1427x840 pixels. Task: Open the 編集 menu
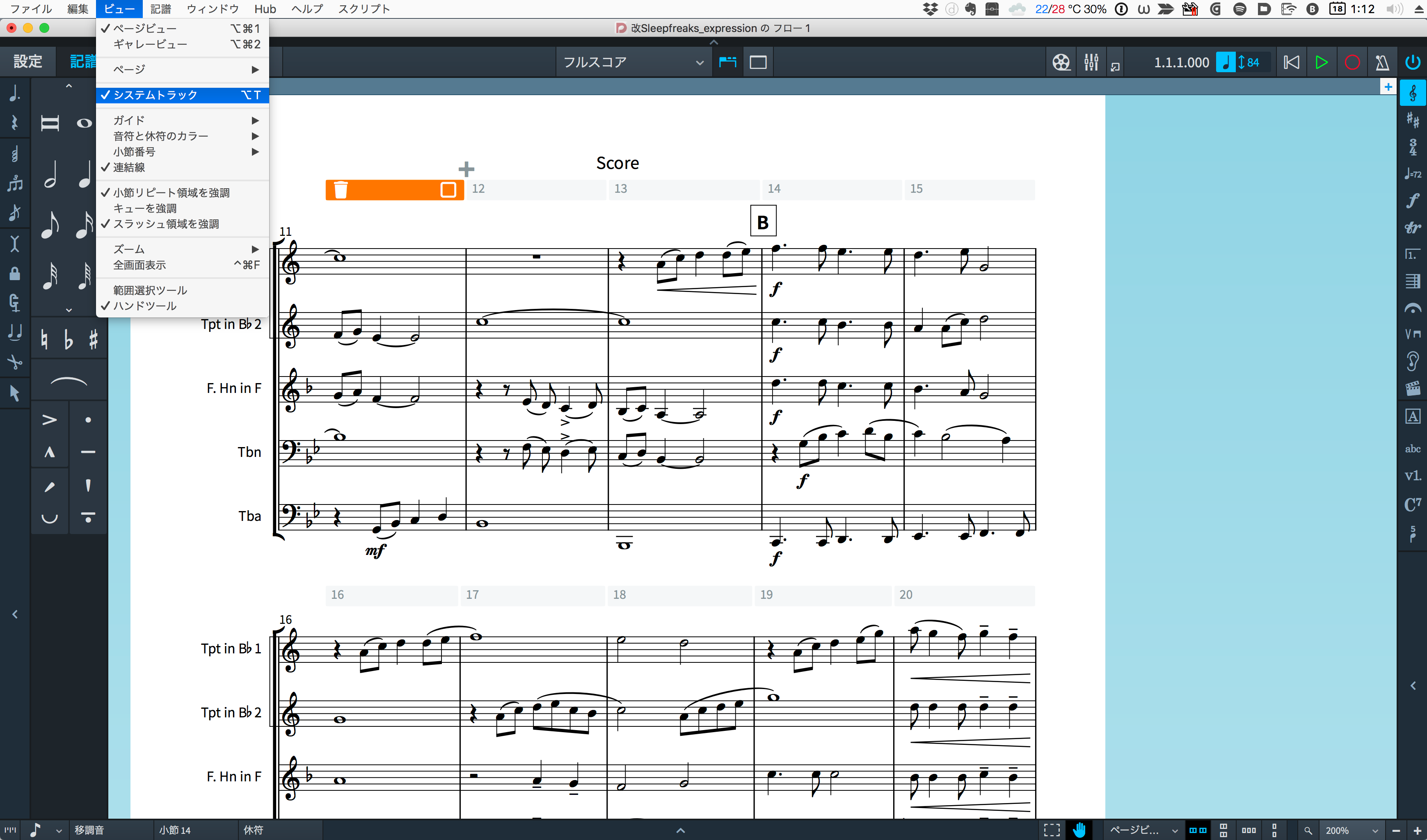tap(78, 9)
